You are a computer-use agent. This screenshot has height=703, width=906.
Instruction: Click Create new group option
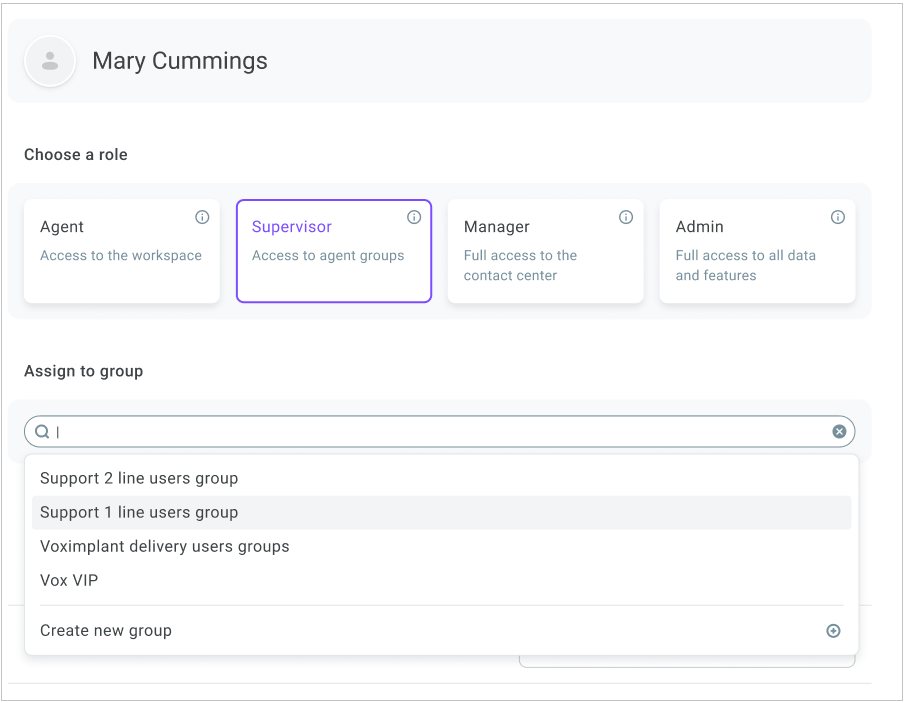(441, 631)
